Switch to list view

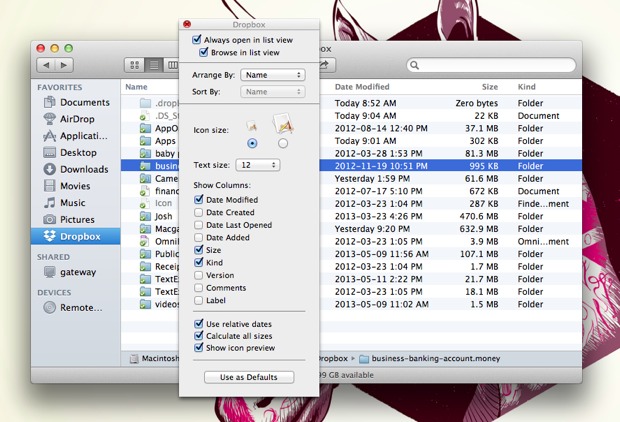click(154, 65)
